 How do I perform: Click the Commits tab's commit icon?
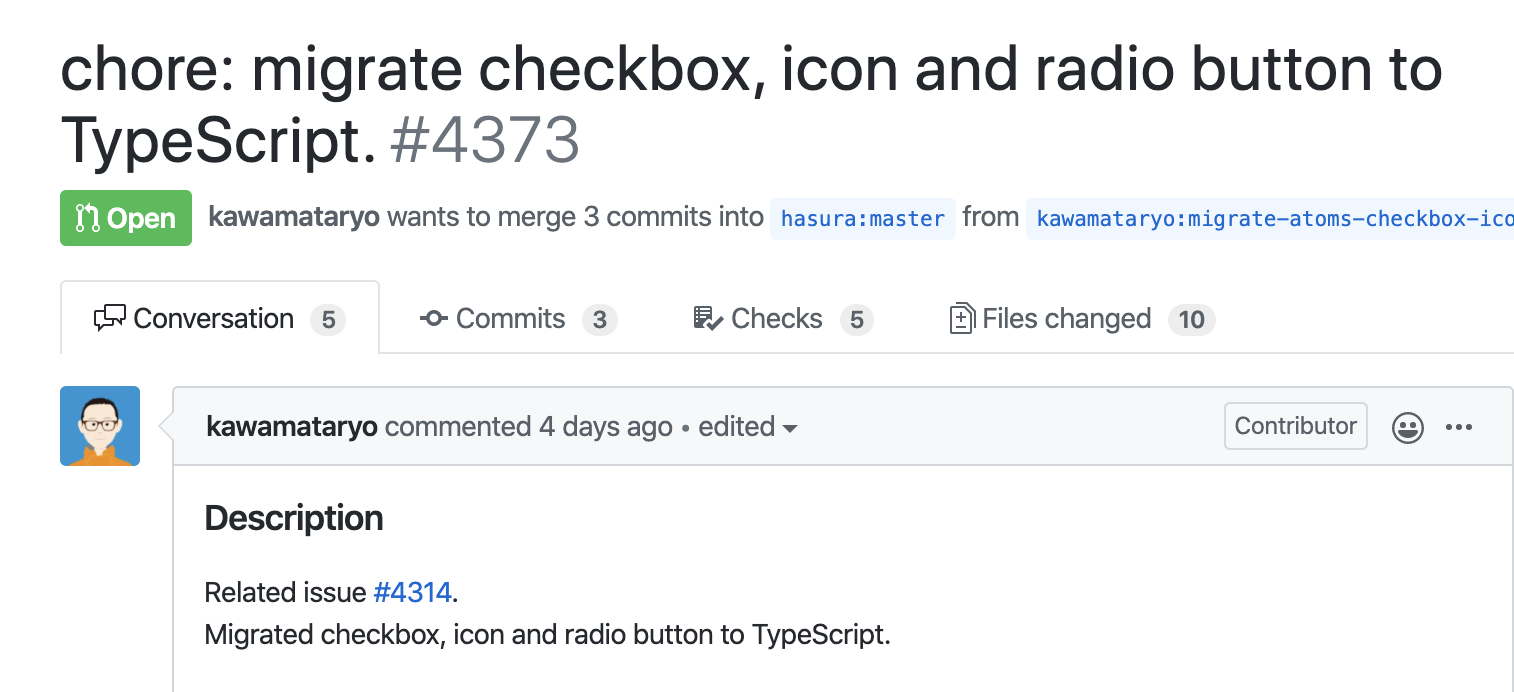click(x=433, y=319)
